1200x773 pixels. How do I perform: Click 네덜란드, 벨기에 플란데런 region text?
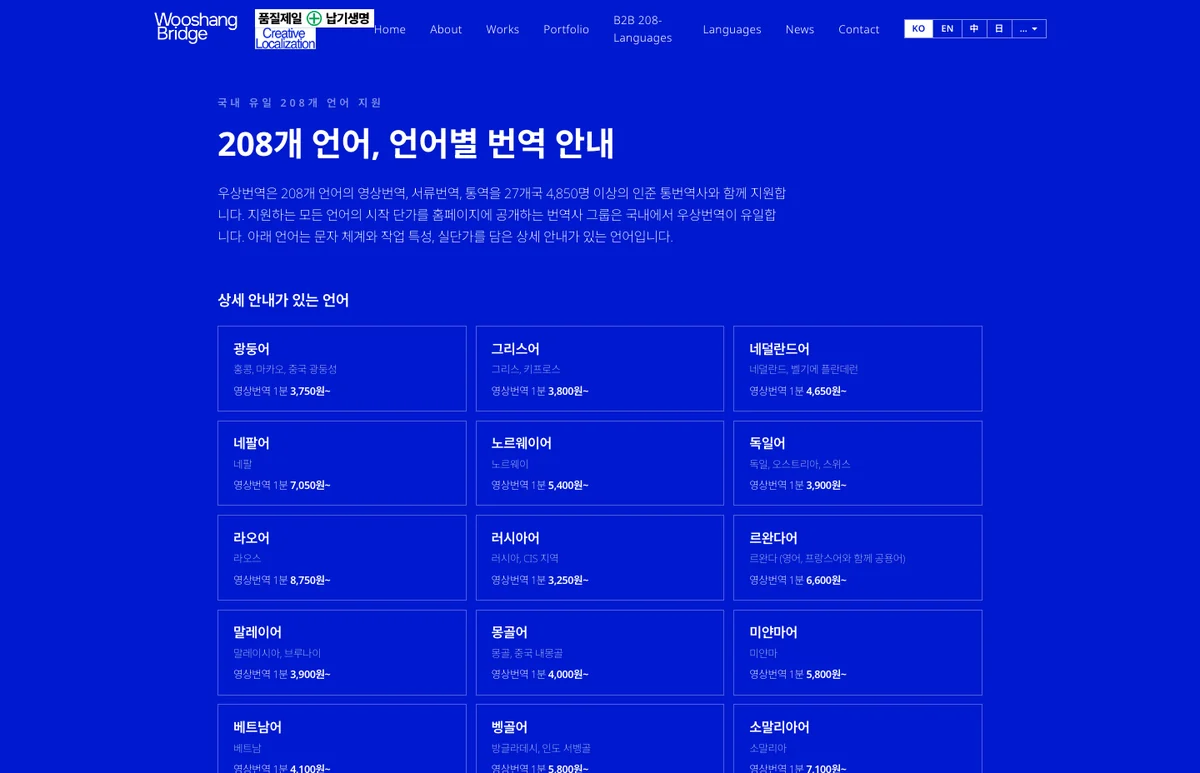(x=804, y=370)
